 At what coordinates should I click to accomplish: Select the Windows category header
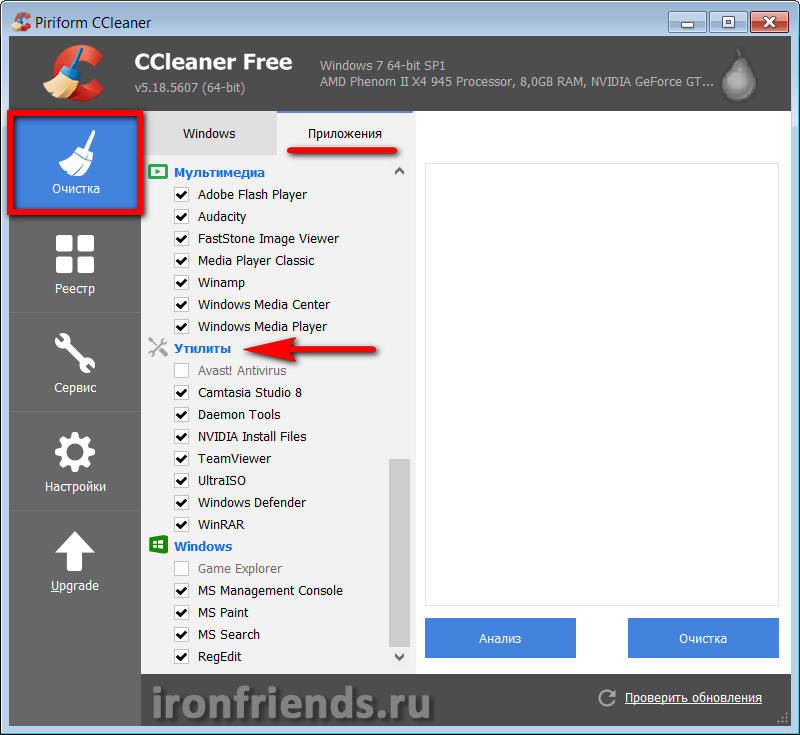pyautogui.click(x=203, y=546)
